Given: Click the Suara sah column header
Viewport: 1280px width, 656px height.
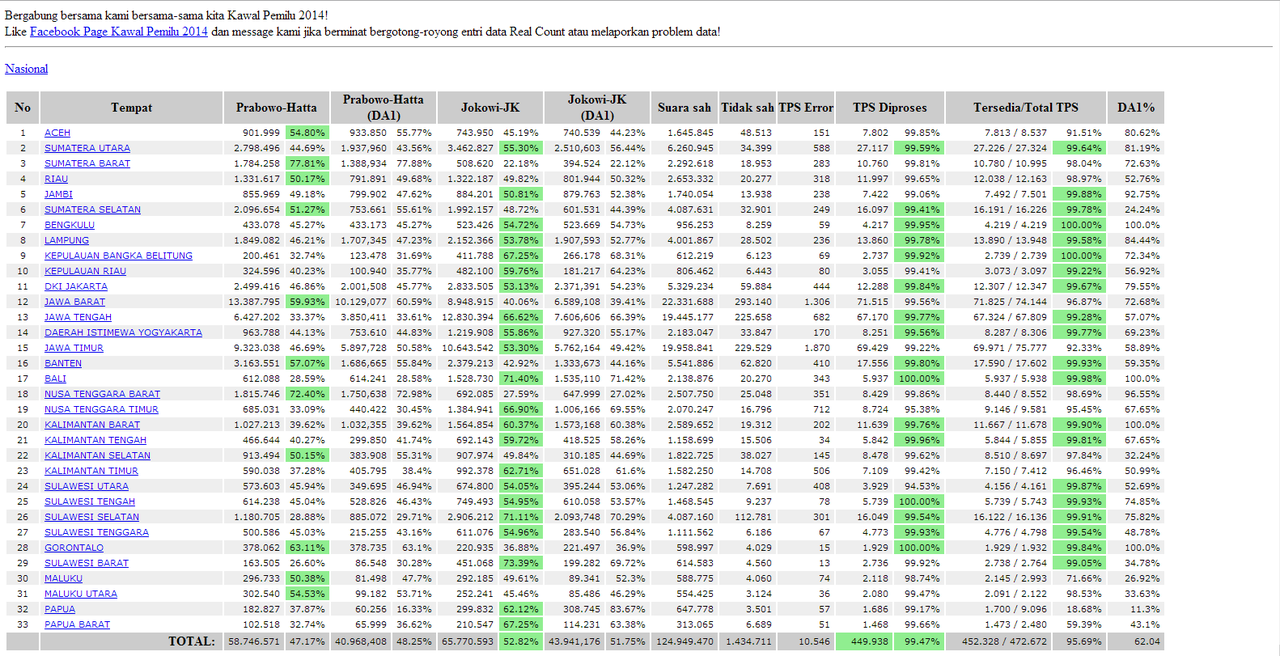Looking at the screenshot, I should (x=685, y=108).
